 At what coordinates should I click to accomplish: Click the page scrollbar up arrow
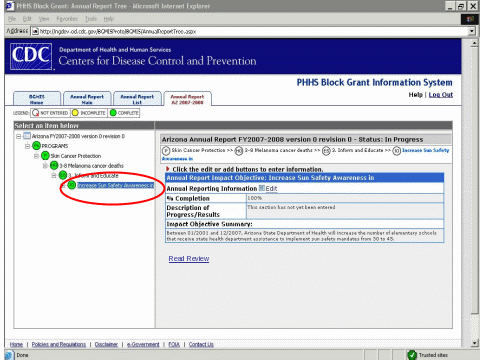(475, 43)
